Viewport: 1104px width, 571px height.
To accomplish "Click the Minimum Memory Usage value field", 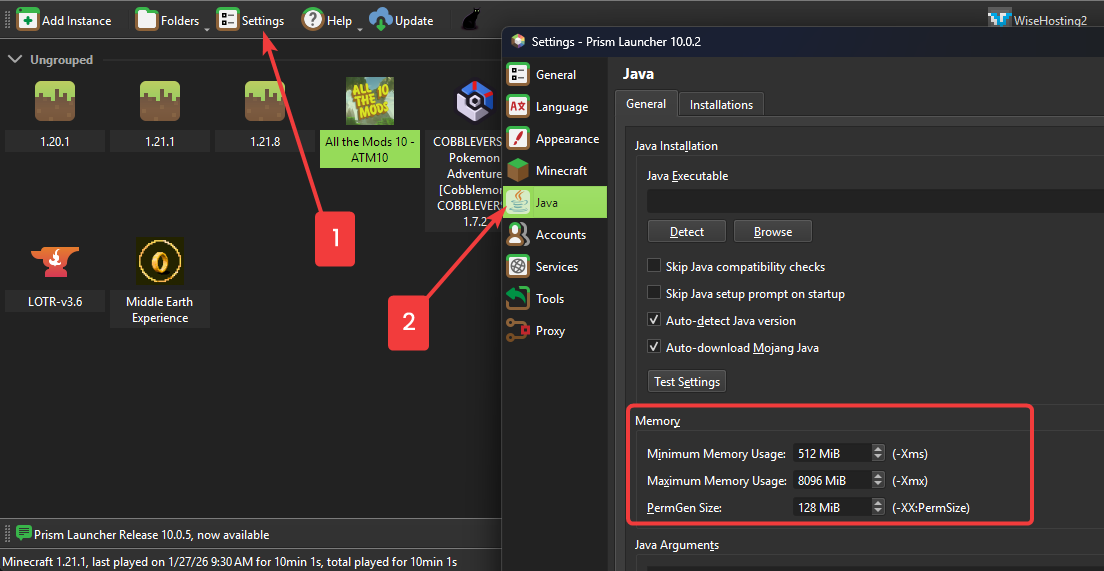I will point(831,453).
